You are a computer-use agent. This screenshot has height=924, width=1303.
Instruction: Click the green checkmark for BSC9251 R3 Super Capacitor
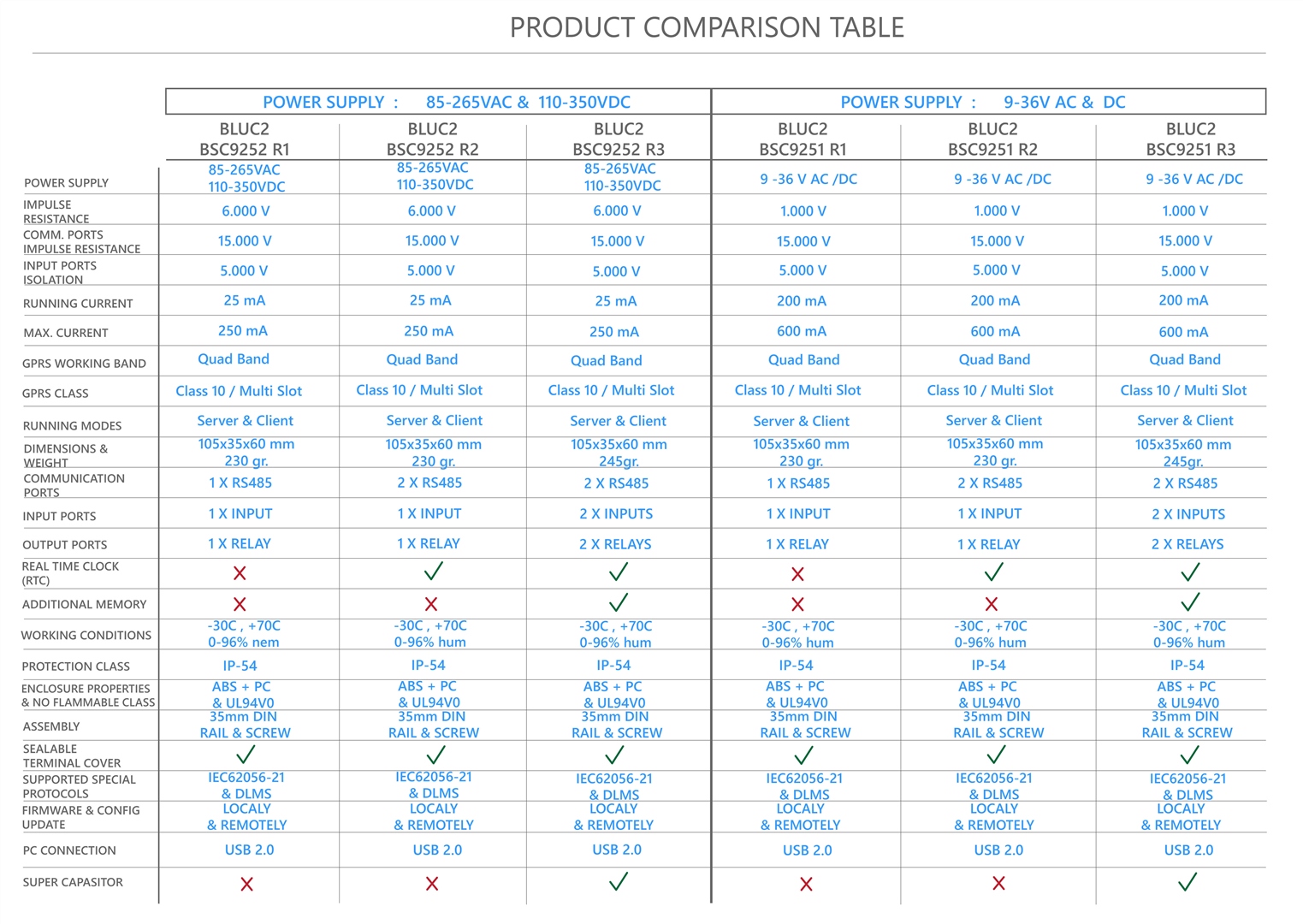[x=1188, y=881]
